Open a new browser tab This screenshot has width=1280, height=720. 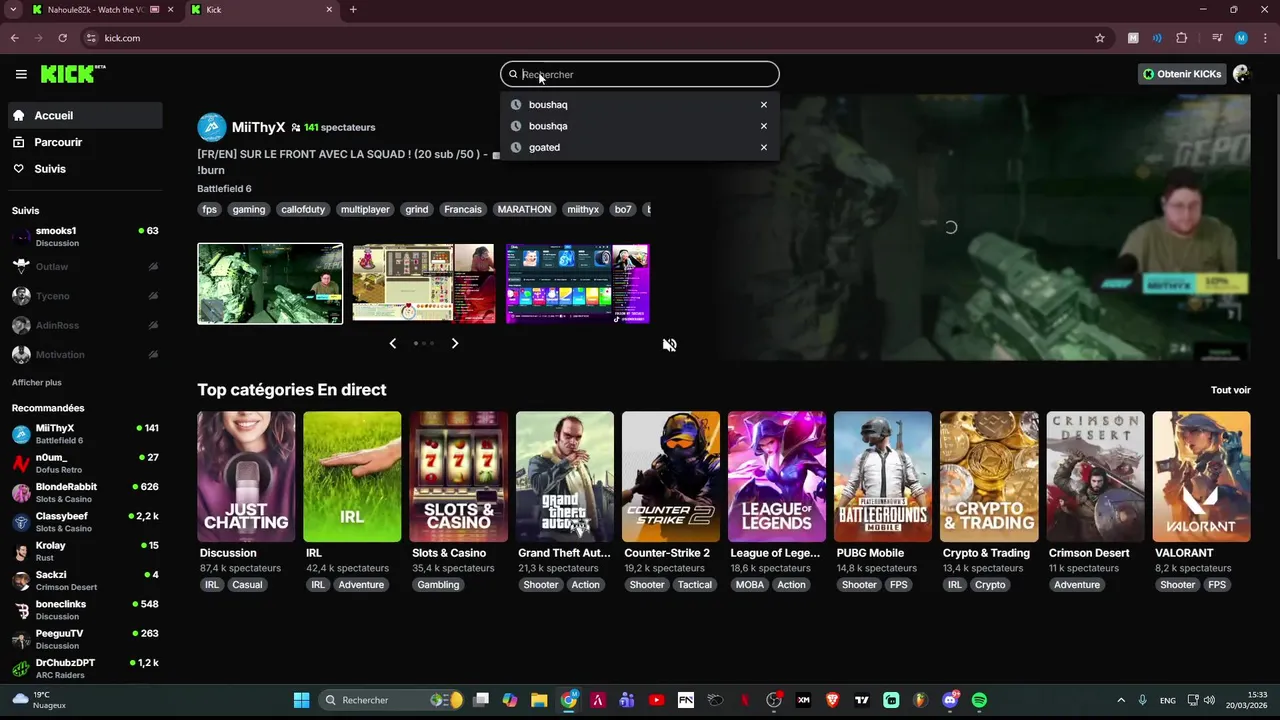(353, 10)
